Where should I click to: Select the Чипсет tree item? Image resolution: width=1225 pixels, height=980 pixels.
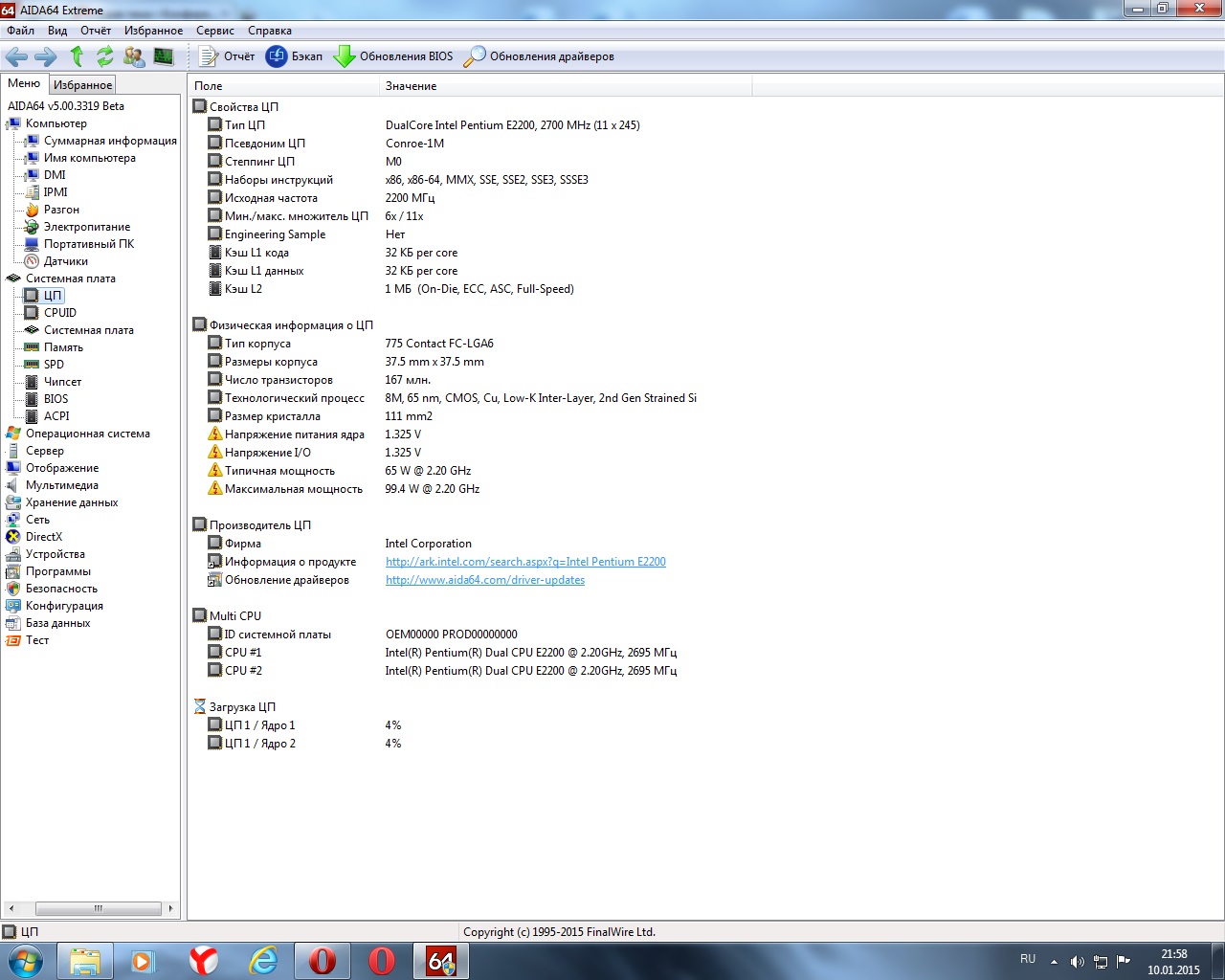click(62, 382)
